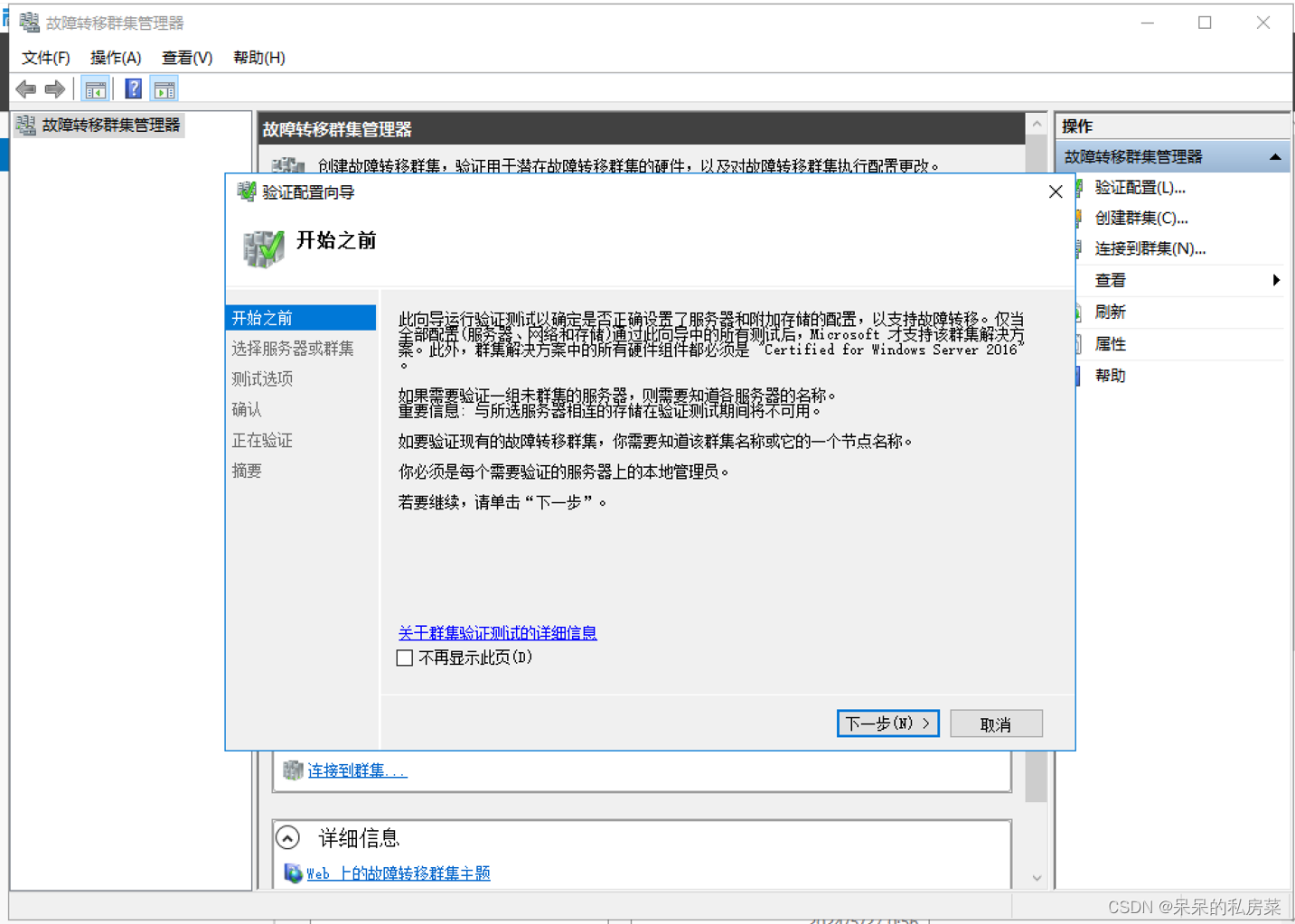
Task: Maximize the 故障转移群集管理器 window
Action: pyautogui.click(x=1205, y=23)
